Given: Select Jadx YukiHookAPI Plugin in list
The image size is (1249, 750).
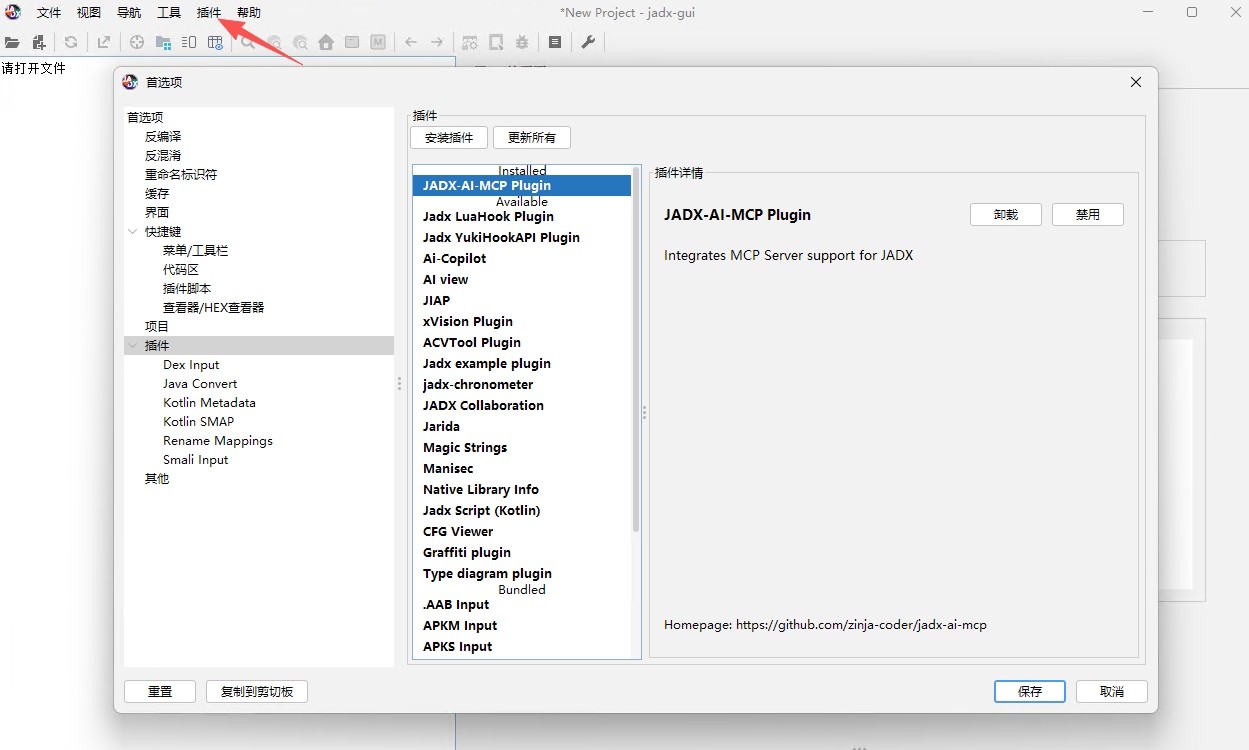Looking at the screenshot, I should 522,237.
